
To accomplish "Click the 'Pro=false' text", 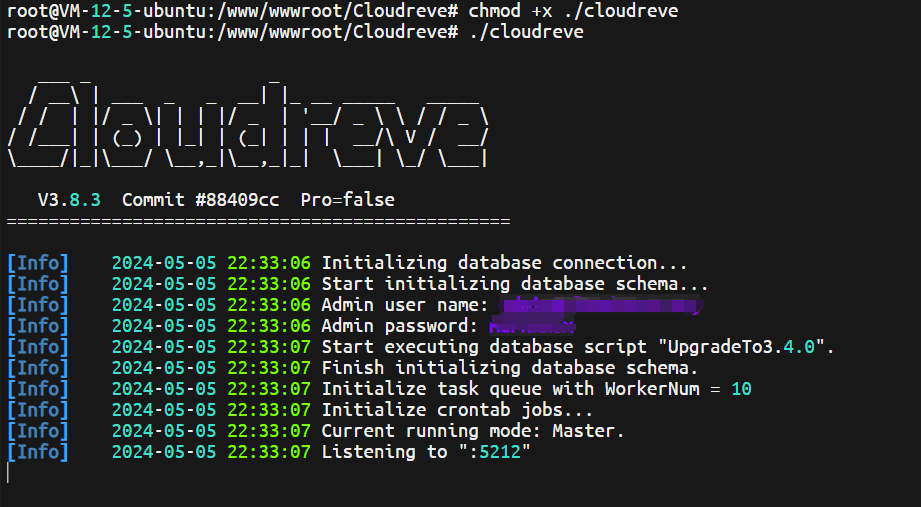I will (347, 200).
